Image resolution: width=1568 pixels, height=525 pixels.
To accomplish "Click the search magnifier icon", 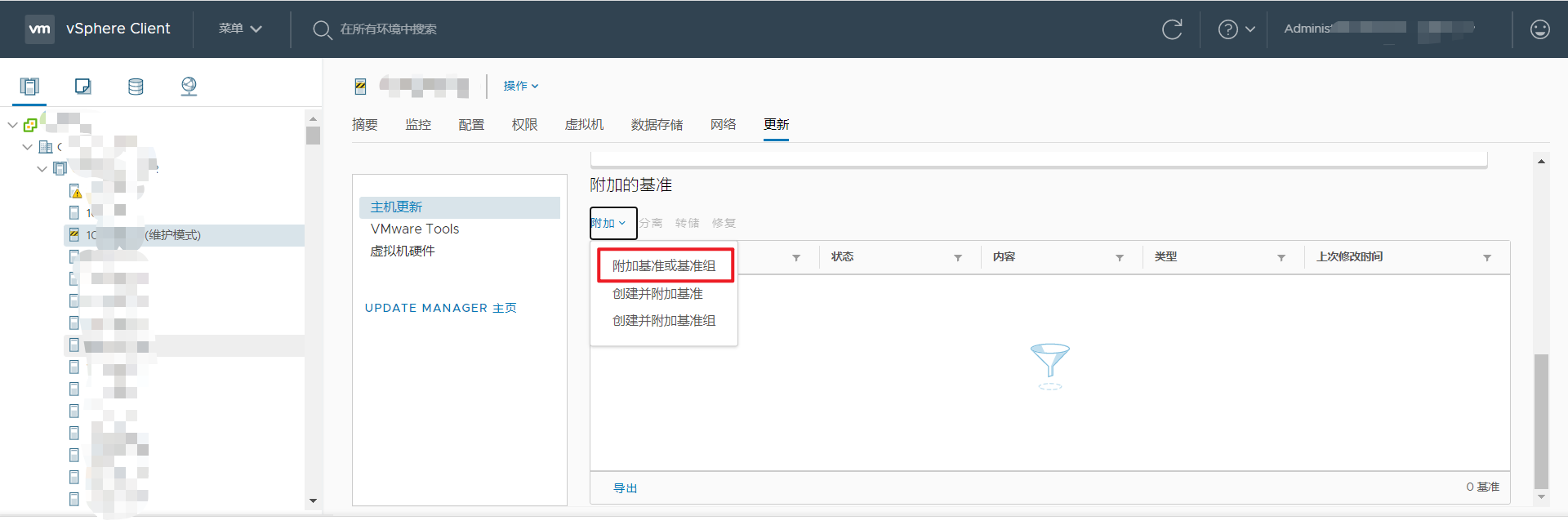I will point(322,30).
